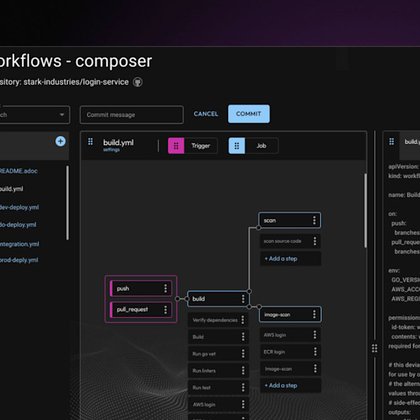Screen dimensions: 420x420
Task: Open scan source-code step options menu
Action: coord(315,241)
